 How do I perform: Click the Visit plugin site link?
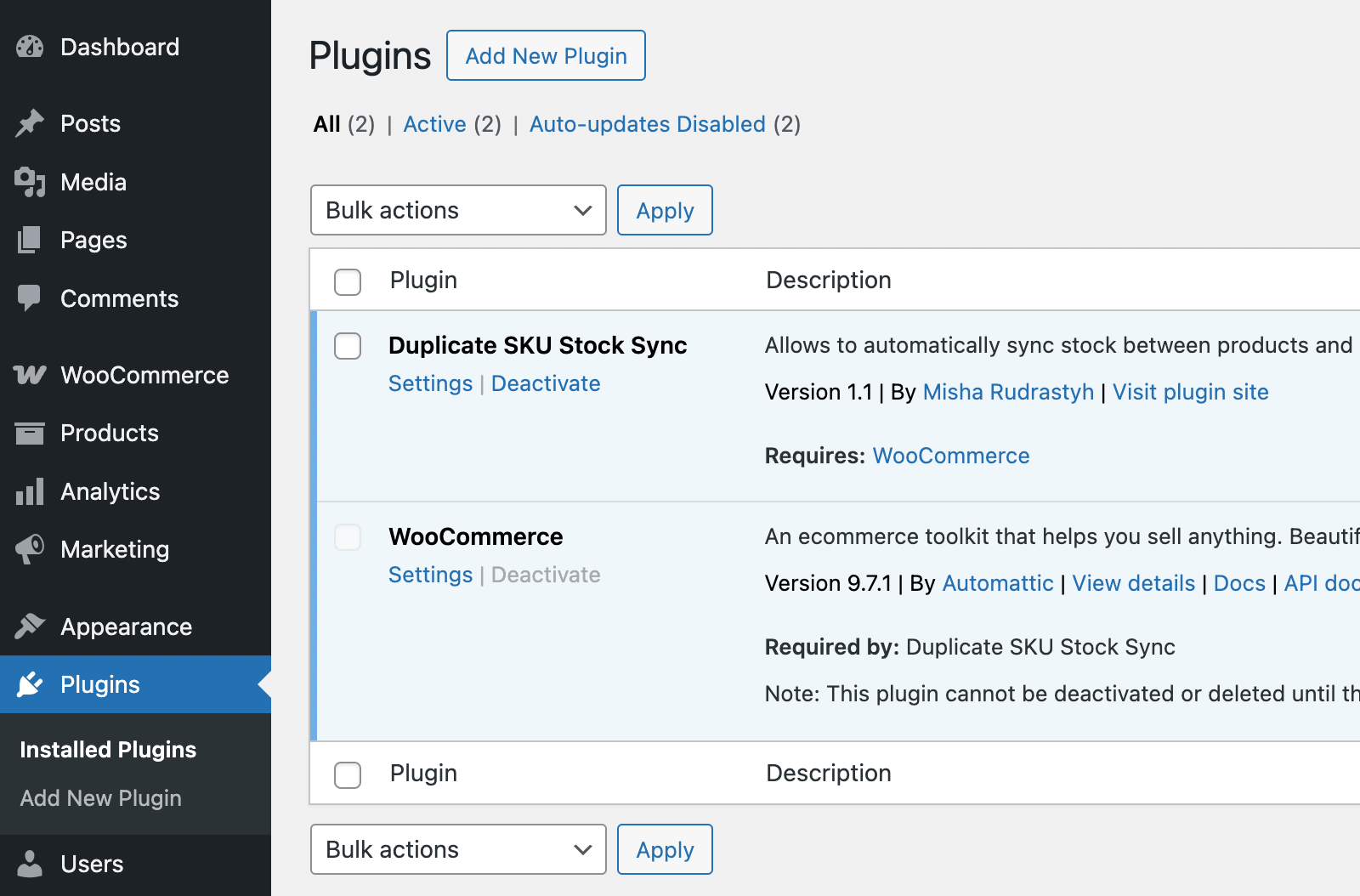pyautogui.click(x=1190, y=392)
